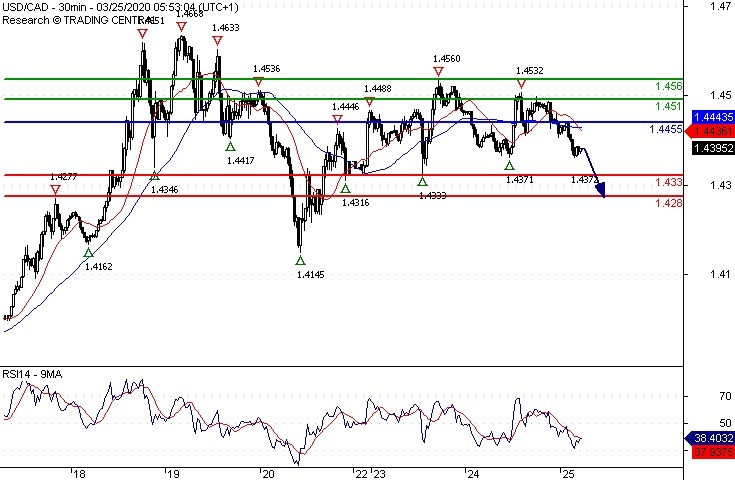
Task: Select the red 37.9375 RSI value tag
Action: coord(713,452)
